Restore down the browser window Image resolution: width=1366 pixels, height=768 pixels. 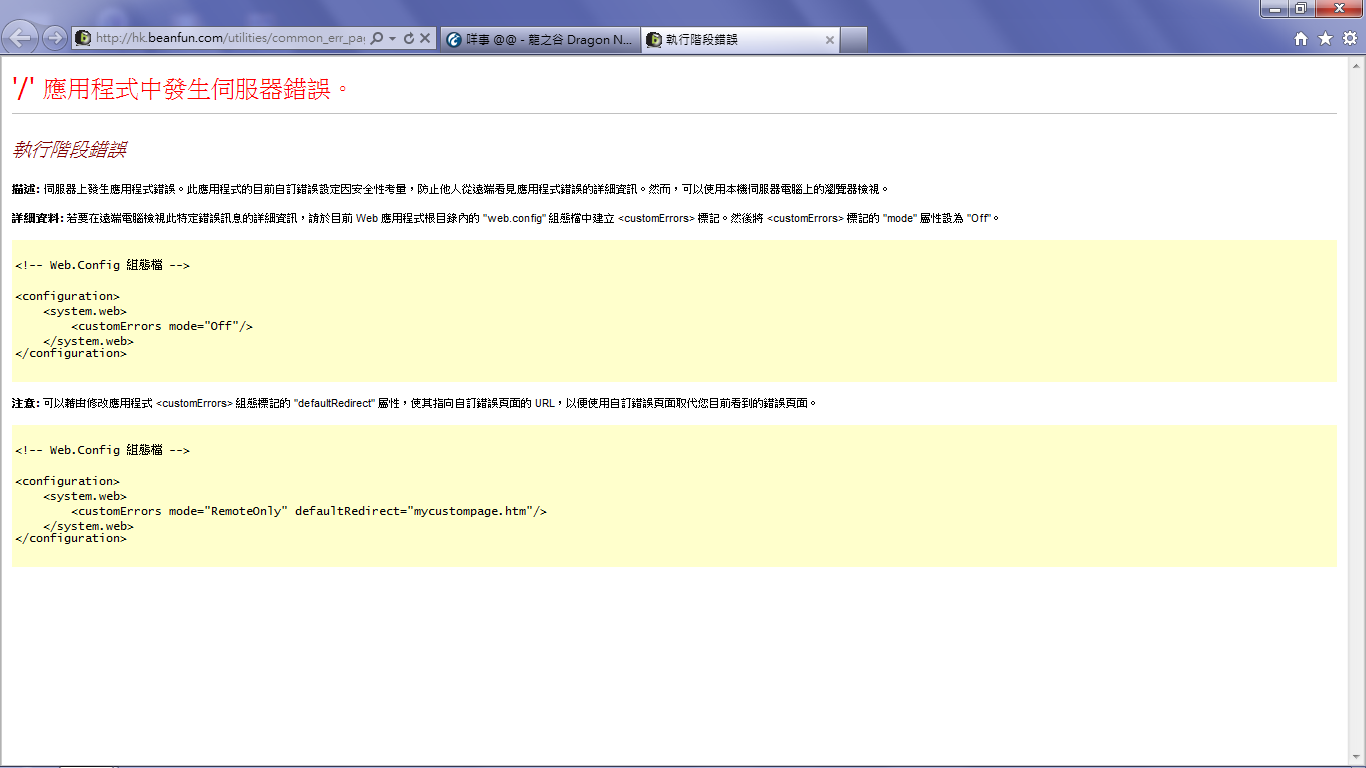[x=1300, y=9]
